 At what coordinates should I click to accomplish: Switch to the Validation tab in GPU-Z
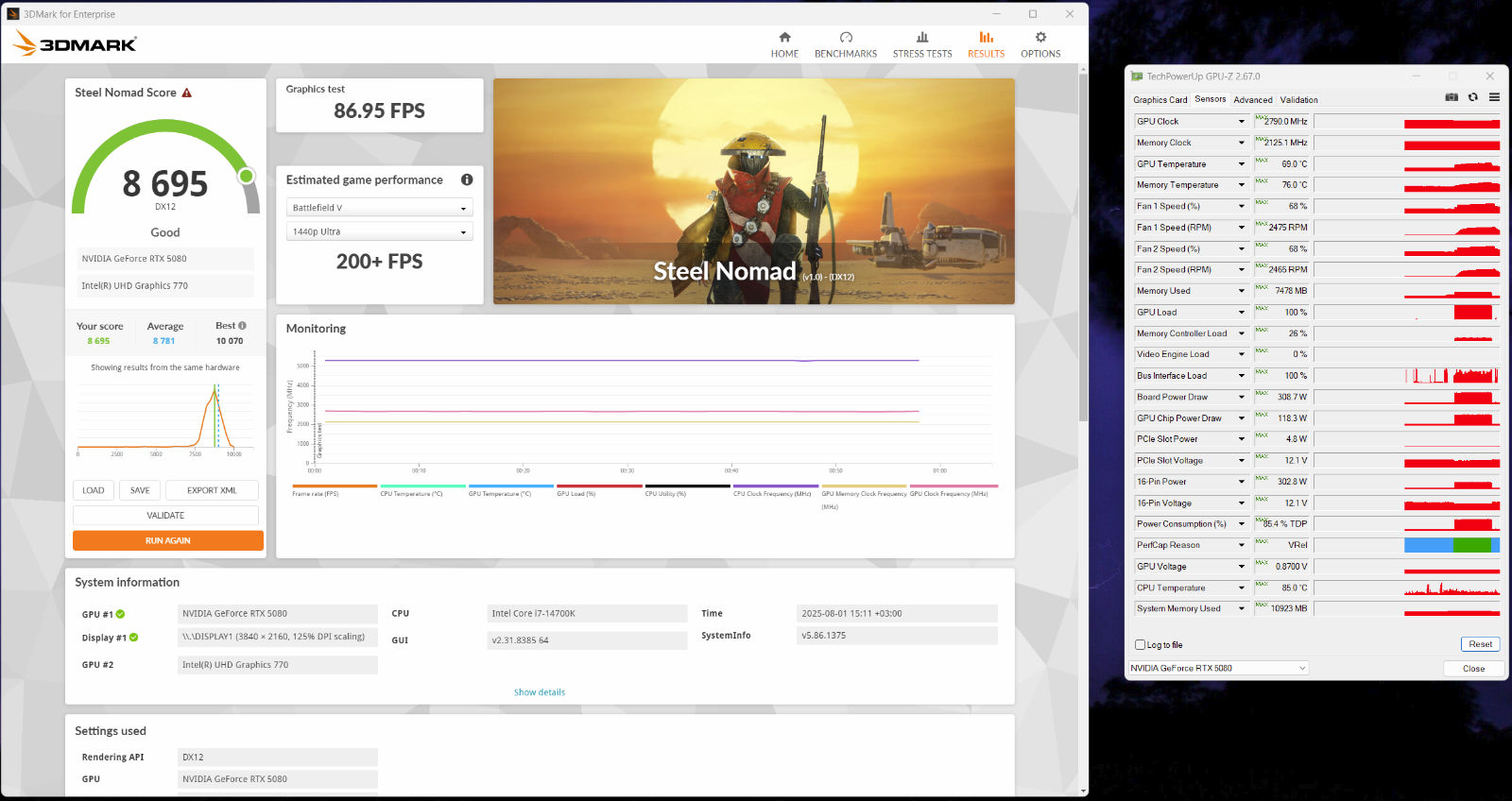tap(1299, 99)
